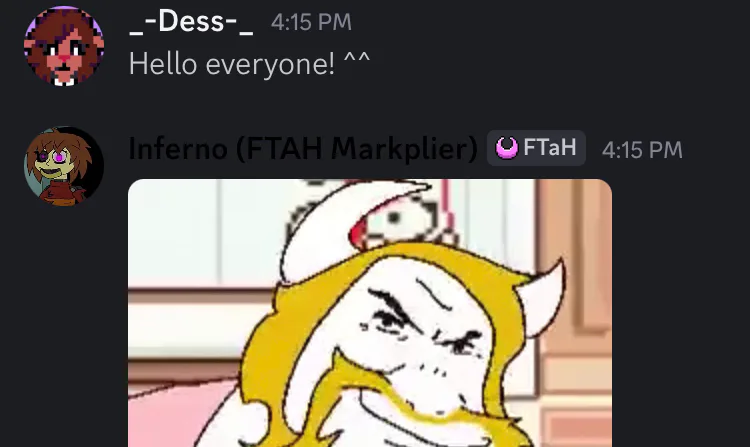The width and height of the screenshot is (750, 447).
Task: Open the attached goat character image
Action: [370, 313]
